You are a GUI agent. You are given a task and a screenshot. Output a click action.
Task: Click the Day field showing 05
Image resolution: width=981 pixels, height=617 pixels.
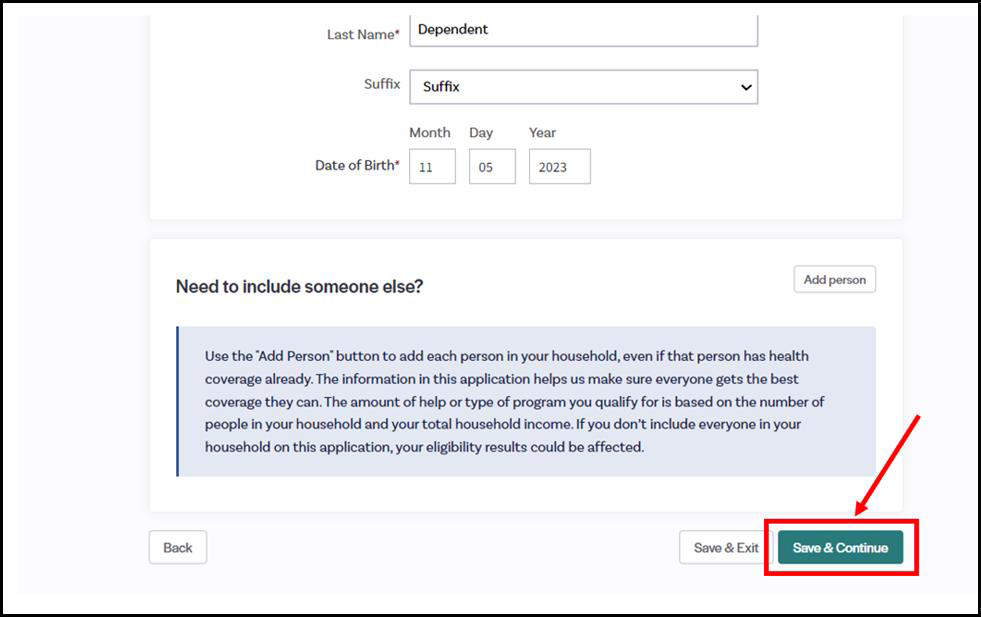coord(492,167)
